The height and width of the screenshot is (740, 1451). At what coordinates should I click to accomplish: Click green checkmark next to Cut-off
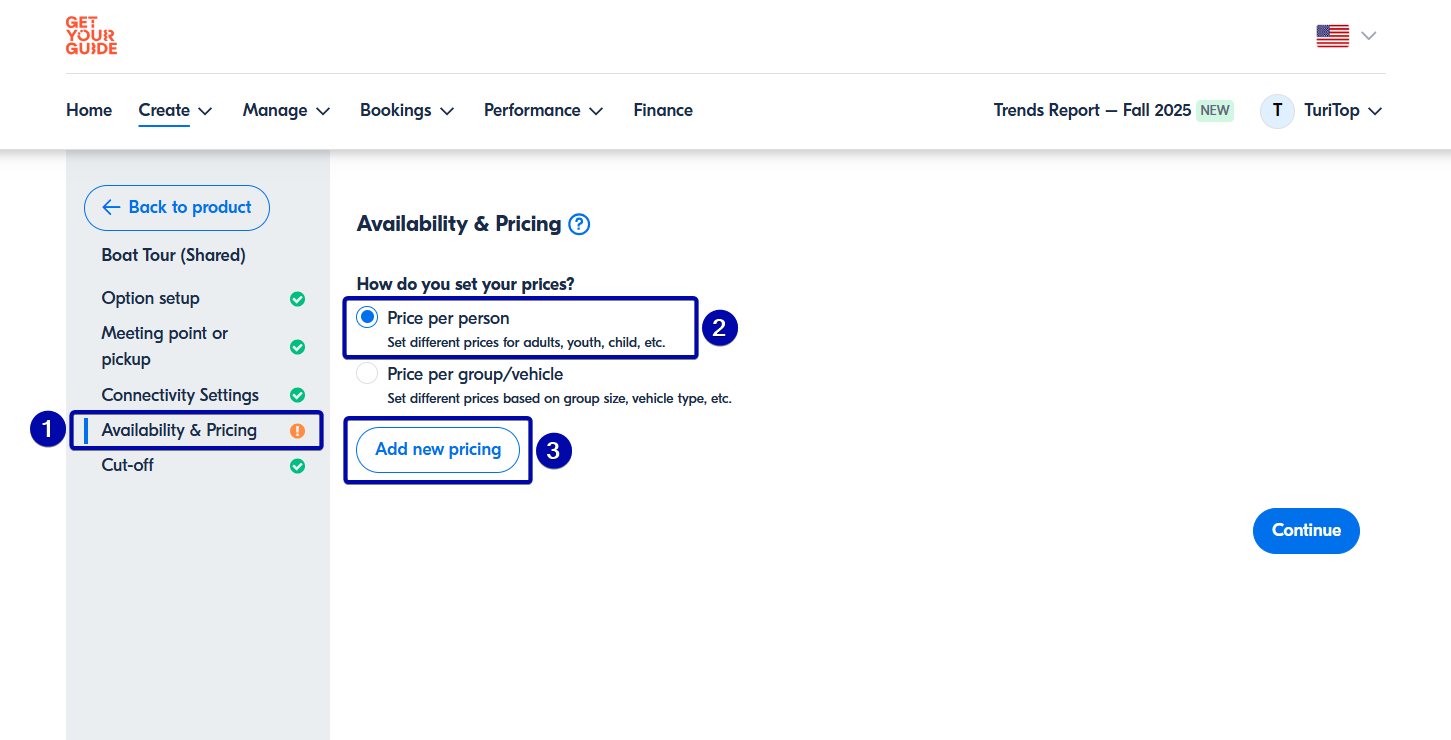tap(297, 466)
